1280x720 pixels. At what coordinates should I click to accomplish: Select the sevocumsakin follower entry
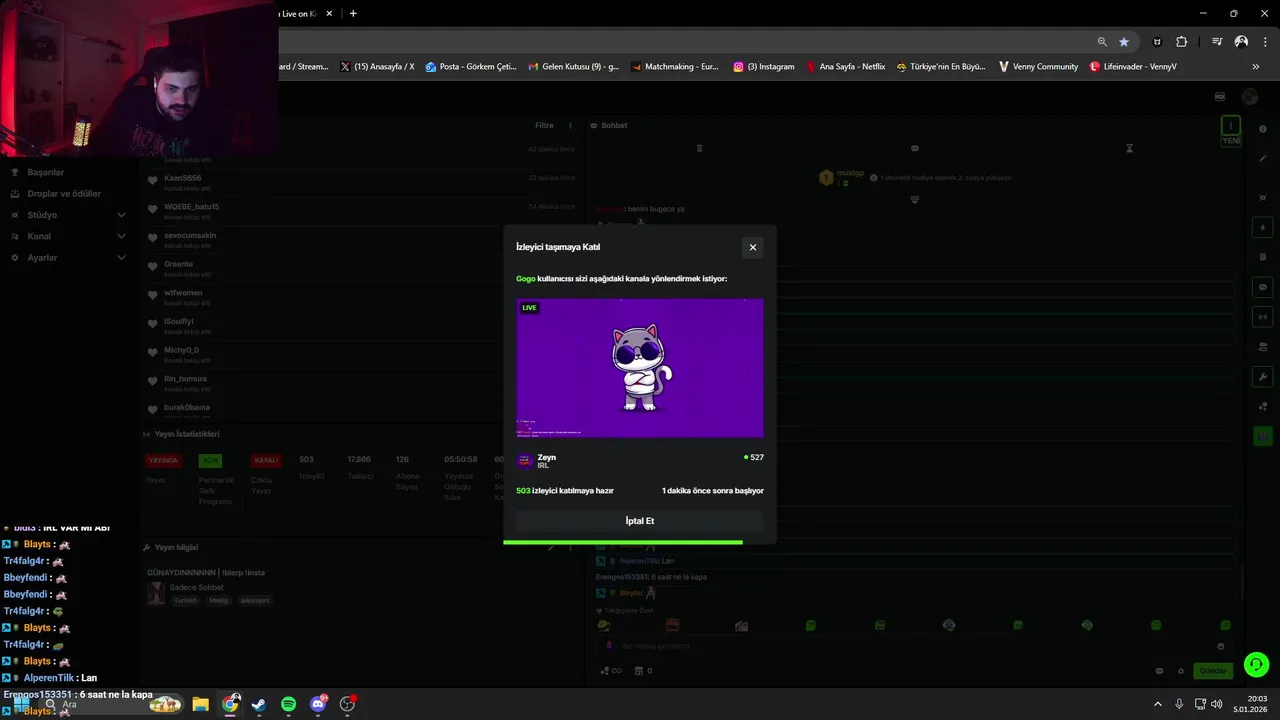(360, 239)
